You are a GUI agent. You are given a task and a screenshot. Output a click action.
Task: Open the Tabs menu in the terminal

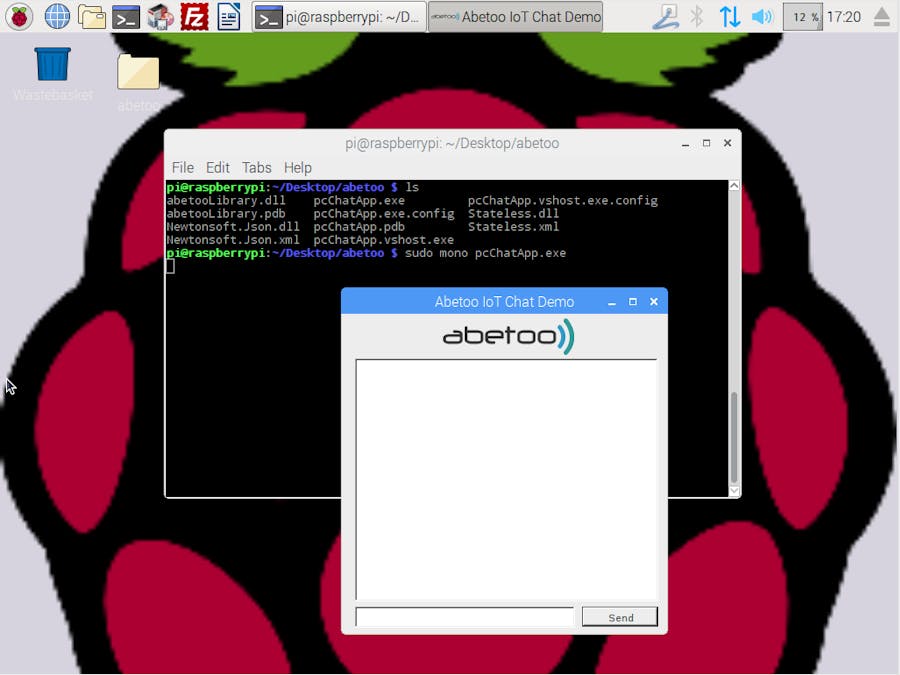256,167
